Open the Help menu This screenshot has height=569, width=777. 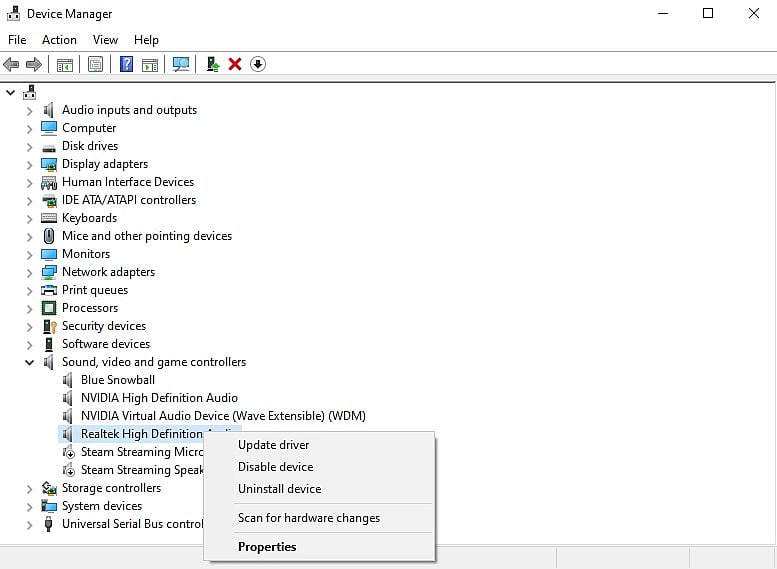pyautogui.click(x=146, y=40)
